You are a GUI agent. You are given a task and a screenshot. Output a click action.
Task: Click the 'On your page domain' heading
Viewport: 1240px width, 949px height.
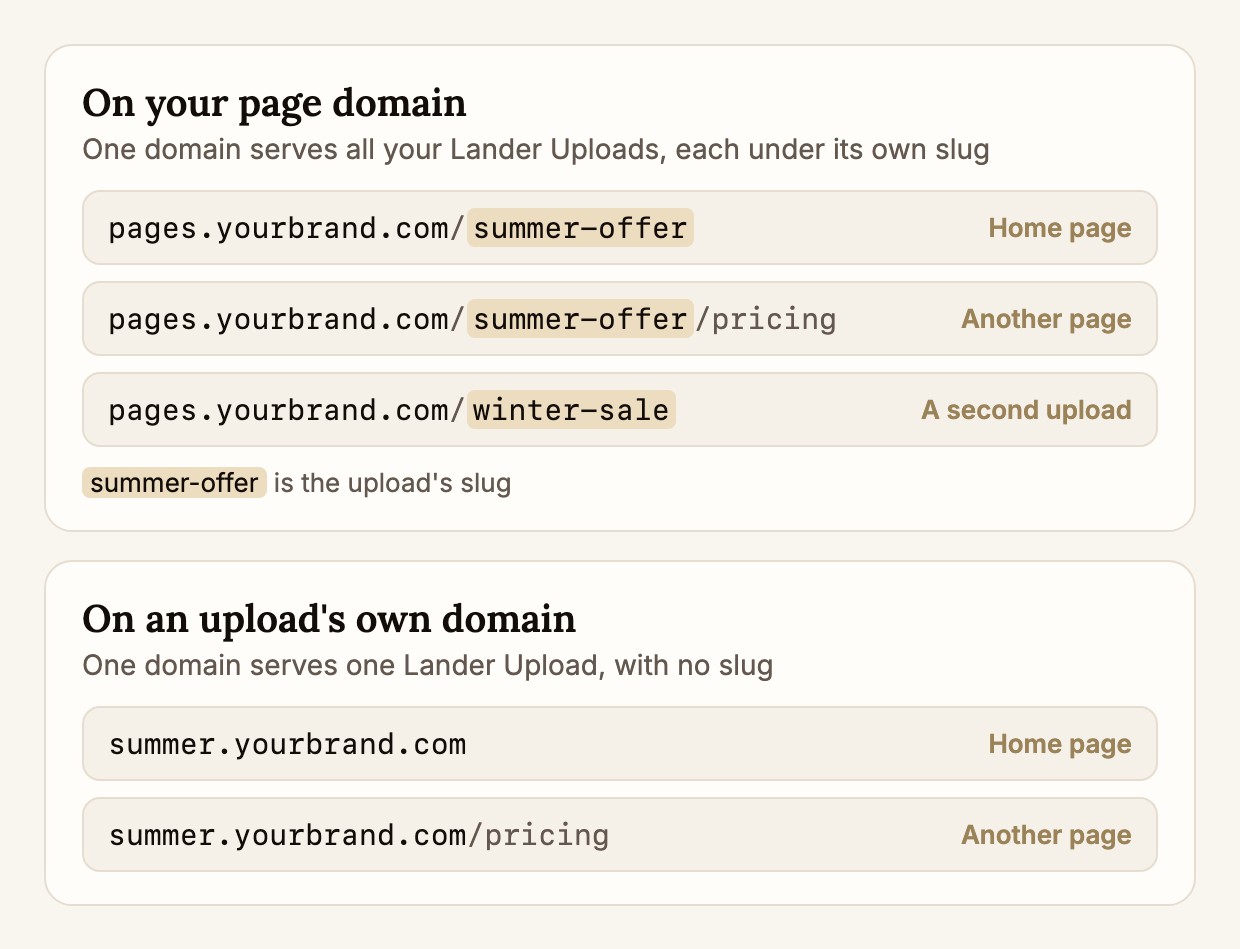(x=274, y=104)
